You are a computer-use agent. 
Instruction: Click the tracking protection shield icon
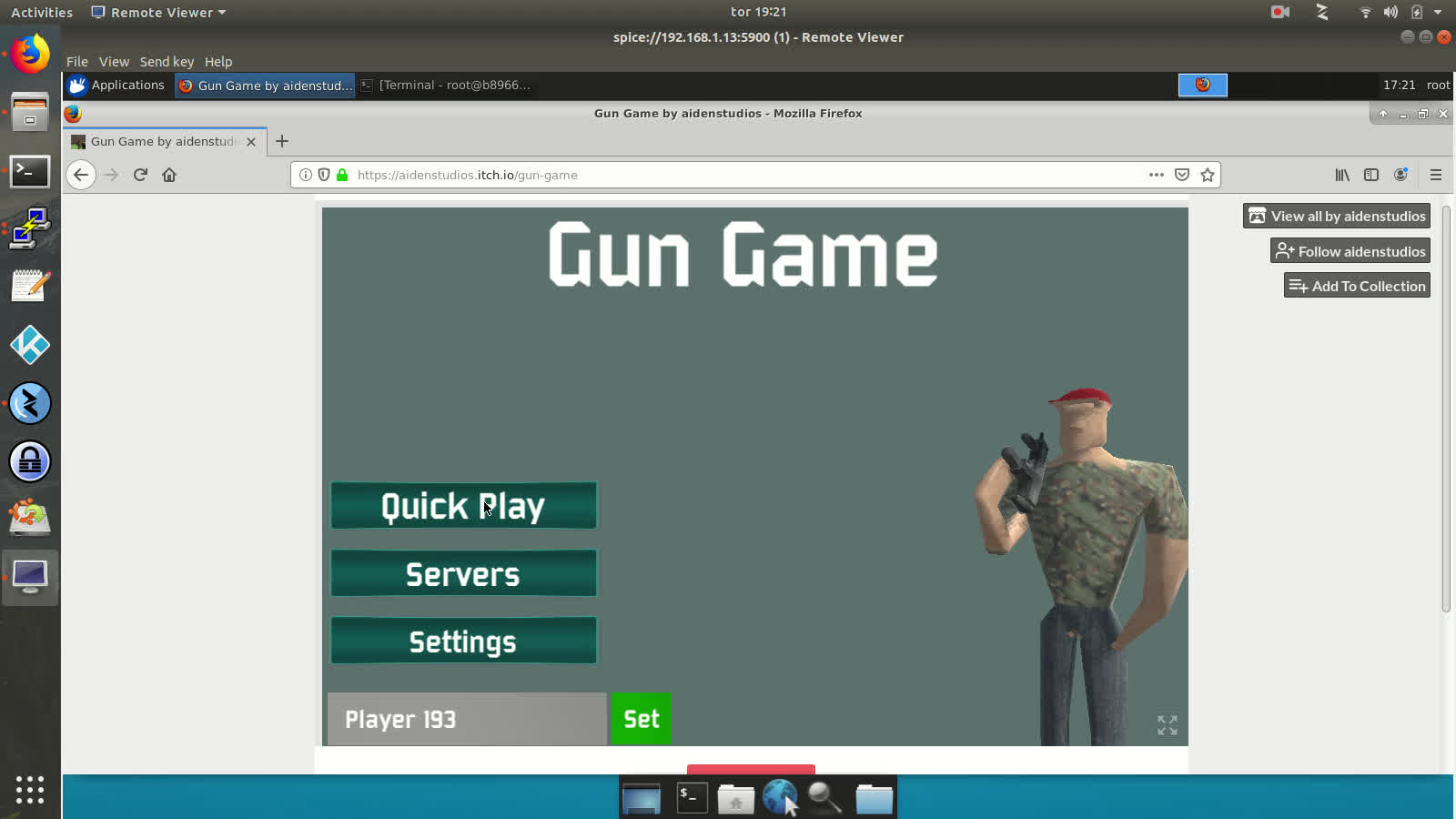[x=325, y=175]
